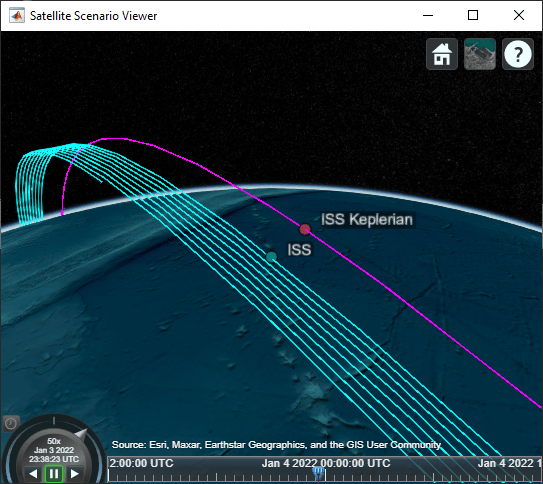Click the 2:00:00 UTC timeline label
The image size is (543, 484).
[x=141, y=463]
